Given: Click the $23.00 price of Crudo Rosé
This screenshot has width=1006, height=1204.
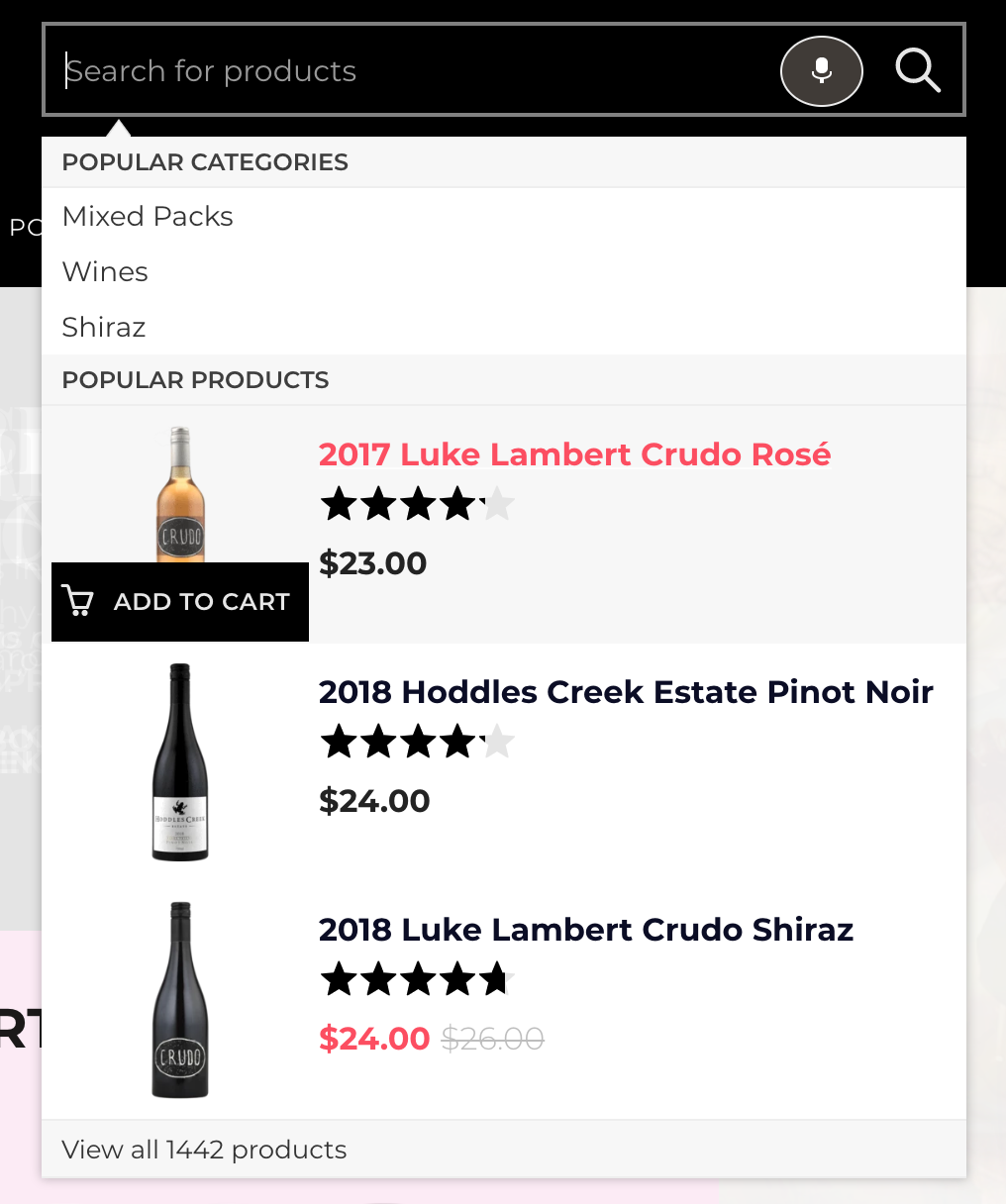Looking at the screenshot, I should (x=373, y=563).
